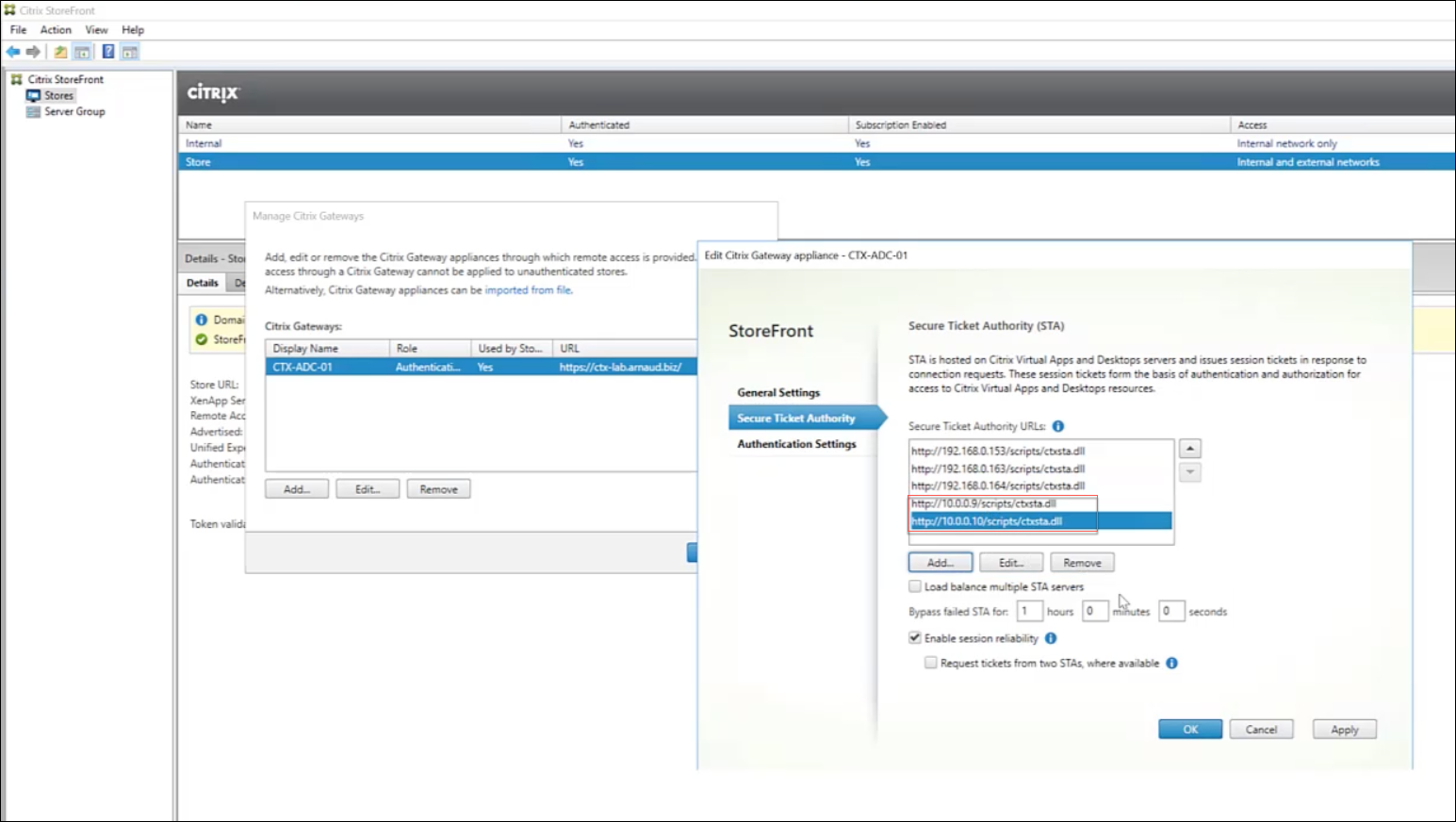Move selected STA URL up with arrow button
This screenshot has height=822, width=1456.
[1190, 449]
